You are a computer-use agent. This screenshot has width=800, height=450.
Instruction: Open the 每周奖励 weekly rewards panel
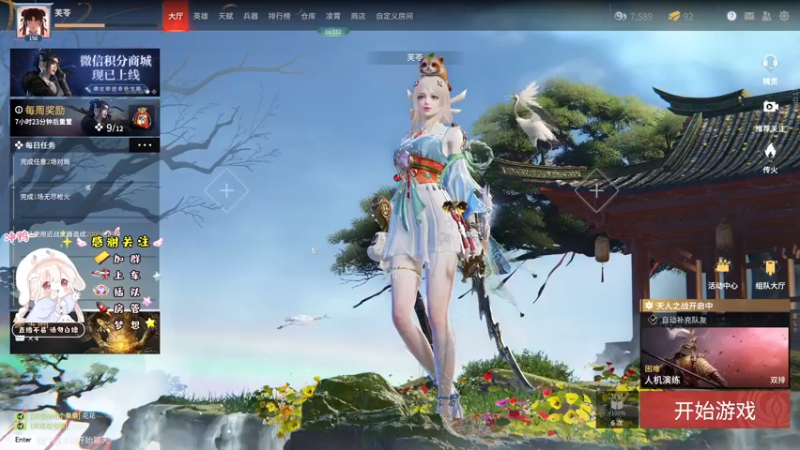[85, 117]
